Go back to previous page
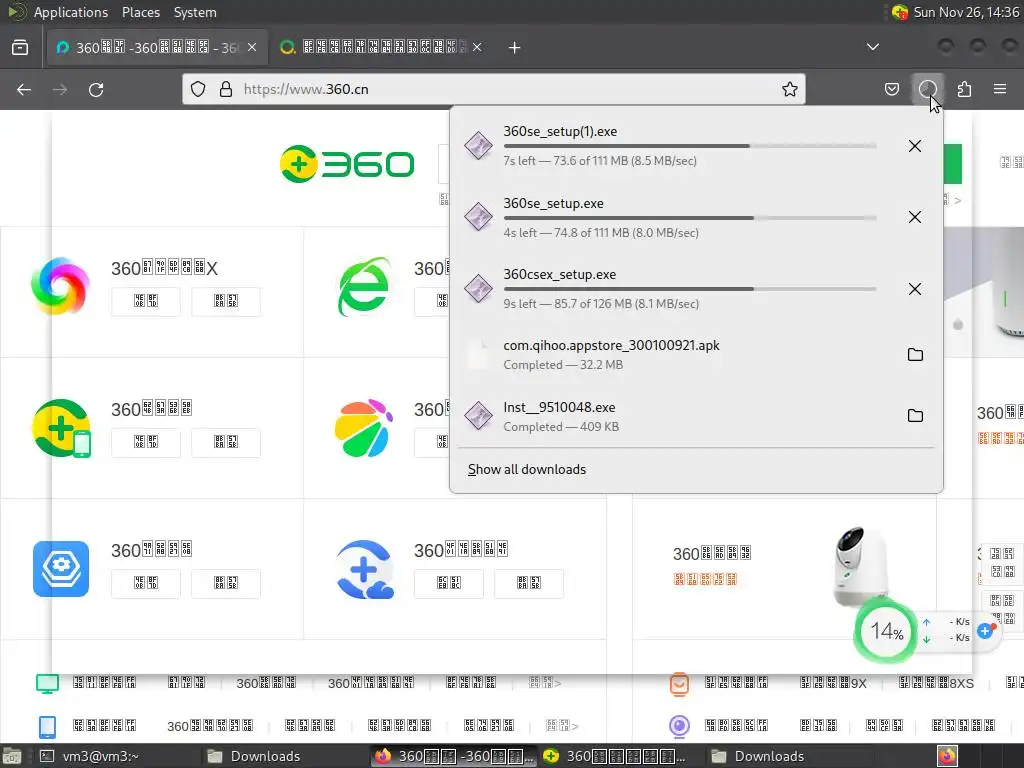This screenshot has width=1024, height=768. (24, 89)
